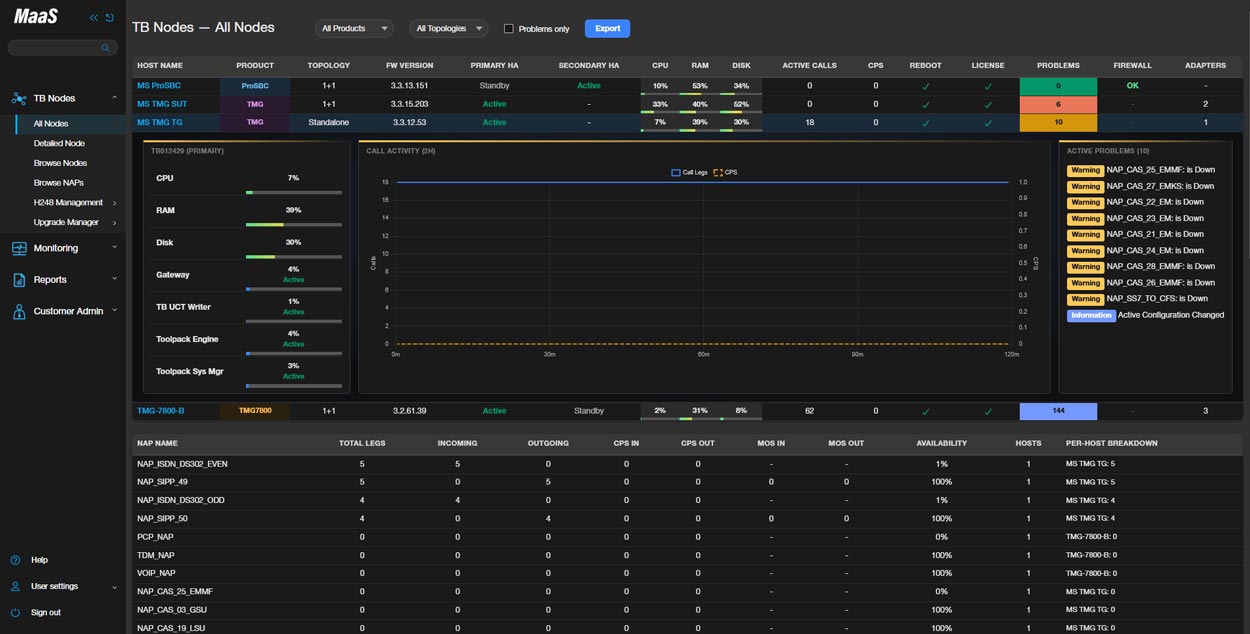Click the magnifier icon in the search box
Screen dimensions: 1250x634
coord(106,48)
